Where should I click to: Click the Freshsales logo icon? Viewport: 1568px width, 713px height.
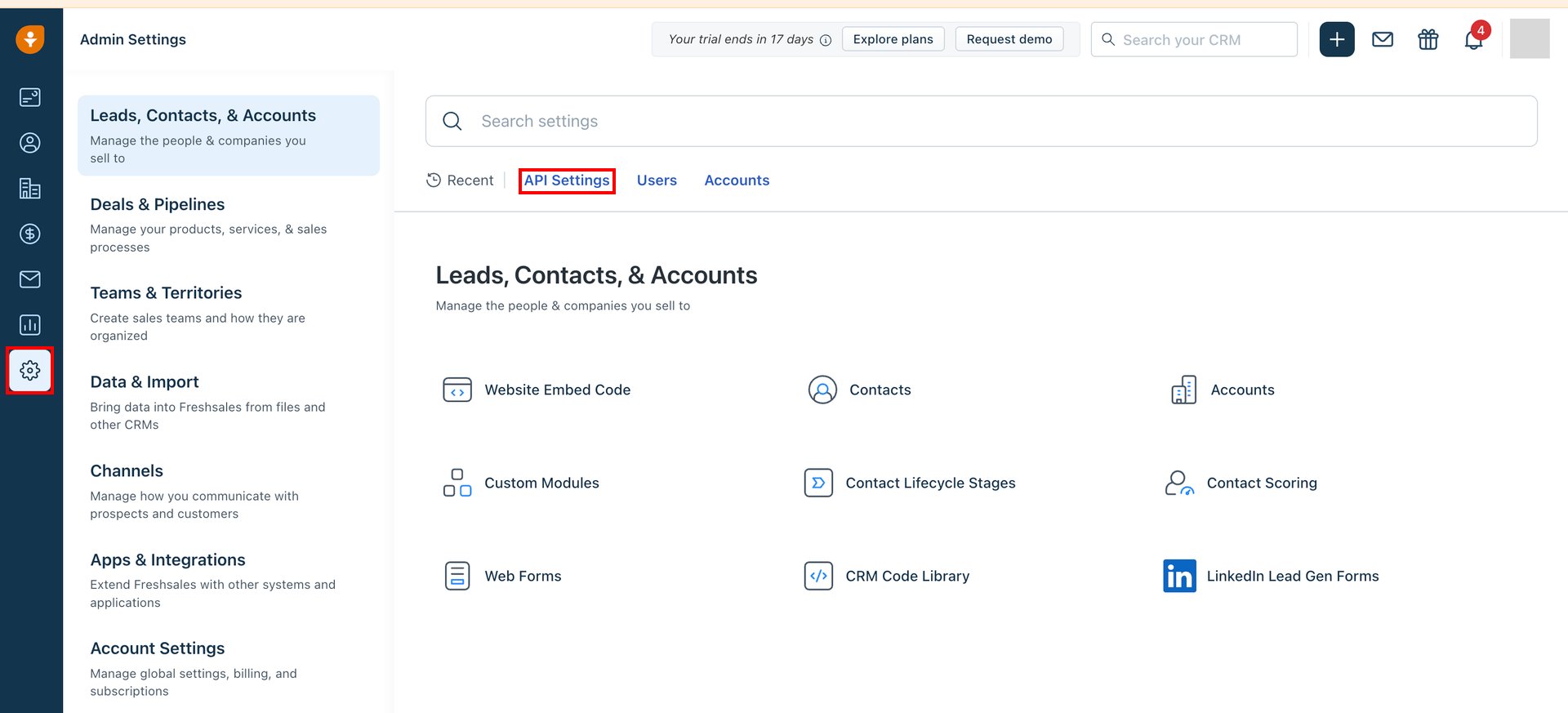pos(30,39)
